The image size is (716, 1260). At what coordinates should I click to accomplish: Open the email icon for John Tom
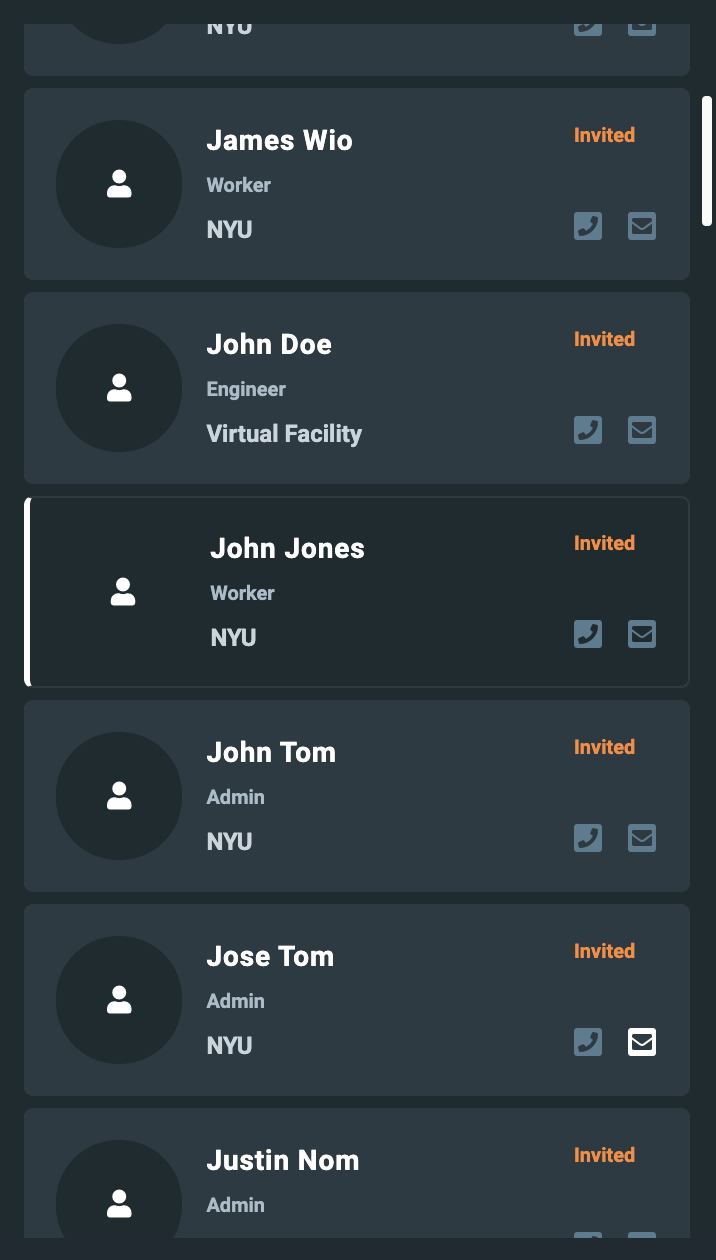(642, 838)
